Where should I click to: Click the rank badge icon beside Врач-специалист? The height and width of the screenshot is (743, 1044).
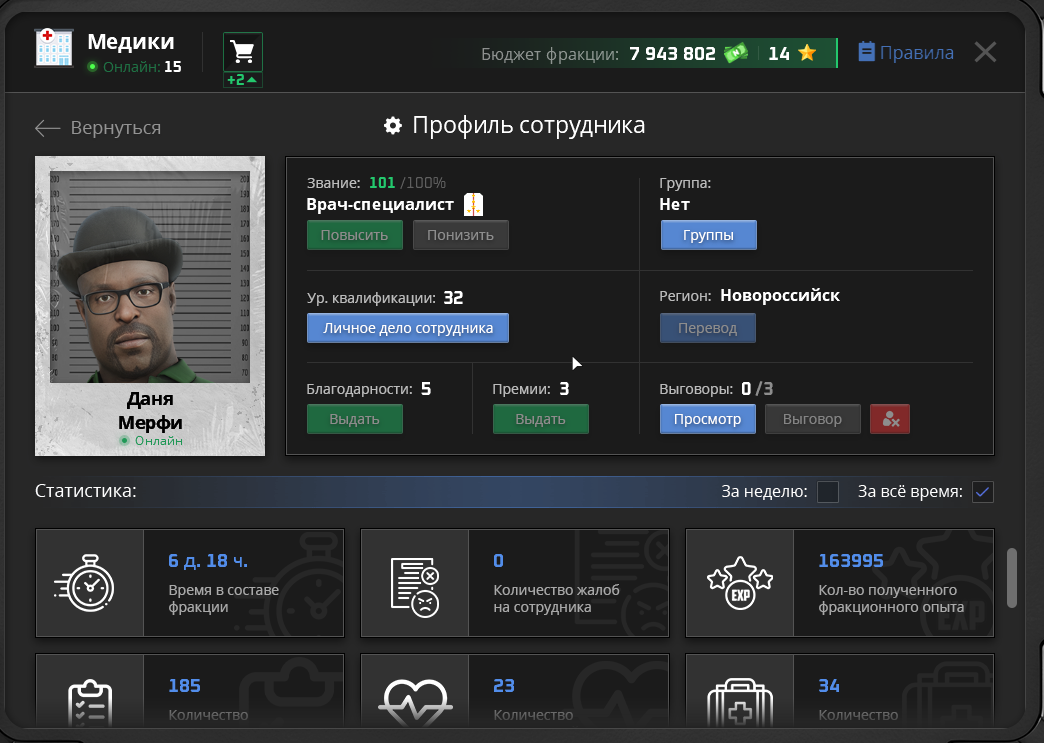pos(474,205)
